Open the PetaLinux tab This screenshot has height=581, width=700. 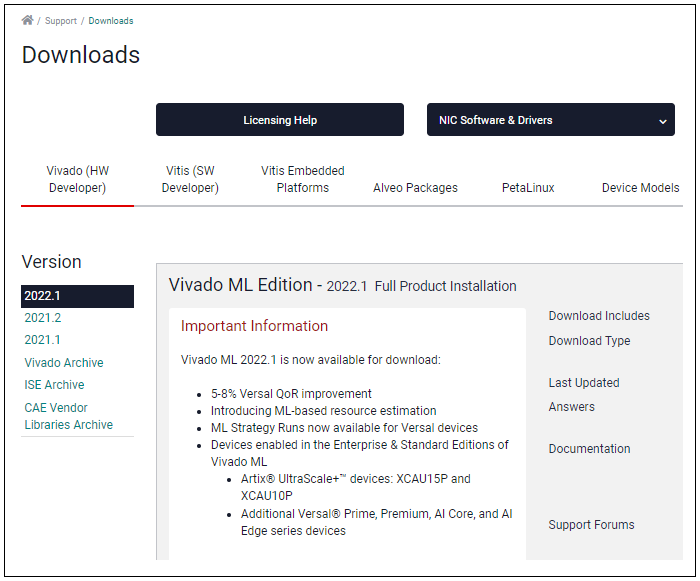click(x=528, y=188)
